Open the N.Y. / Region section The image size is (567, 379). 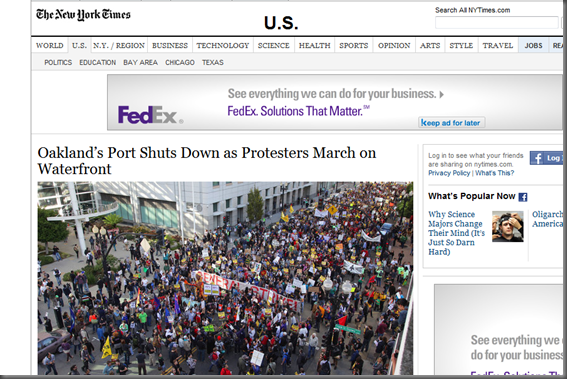[x=119, y=46]
